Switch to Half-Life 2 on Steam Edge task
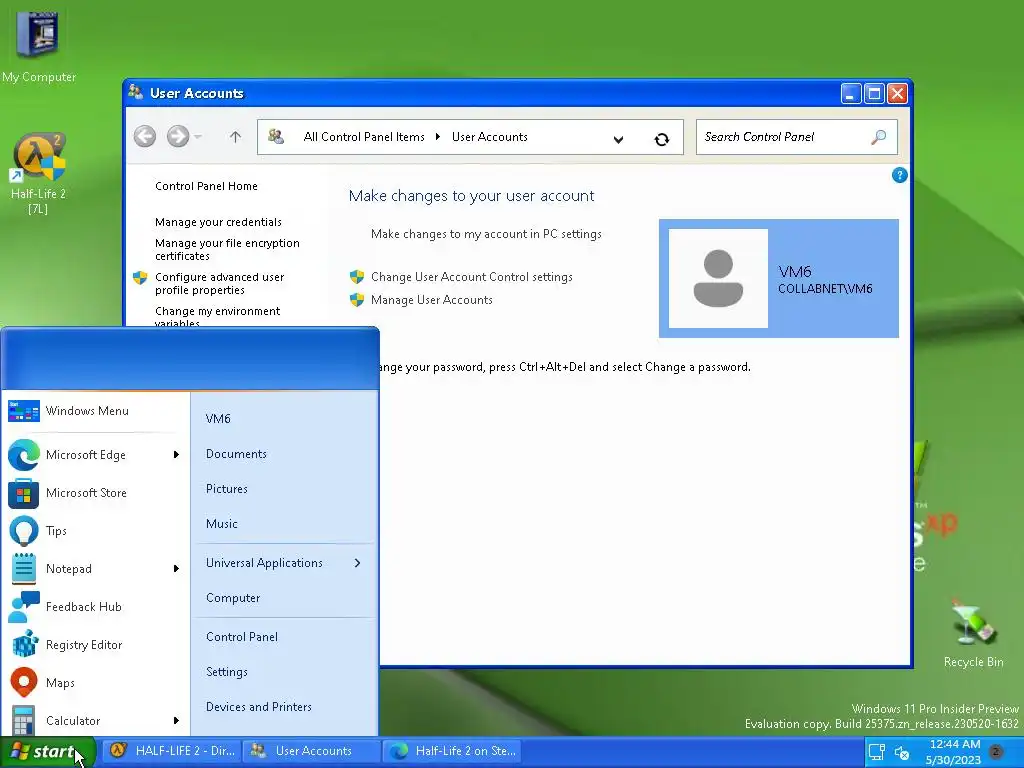The width and height of the screenshot is (1024, 768). [453, 751]
